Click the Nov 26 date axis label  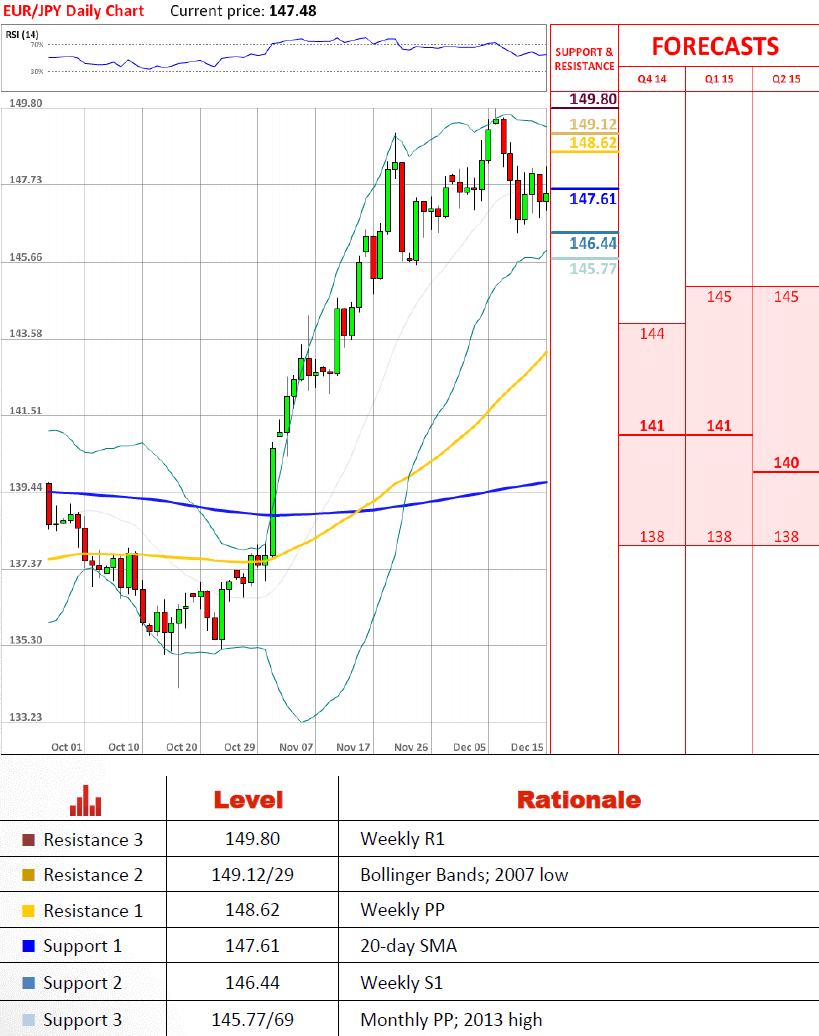[411, 747]
